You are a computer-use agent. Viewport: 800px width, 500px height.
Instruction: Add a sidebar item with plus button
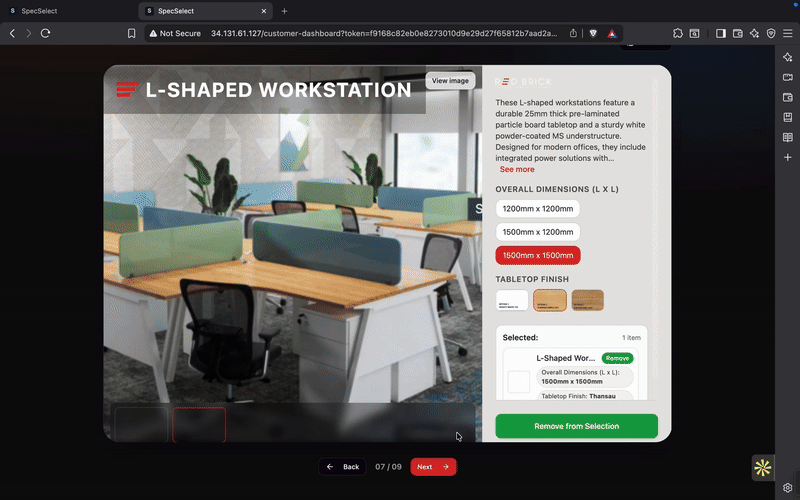click(788, 157)
